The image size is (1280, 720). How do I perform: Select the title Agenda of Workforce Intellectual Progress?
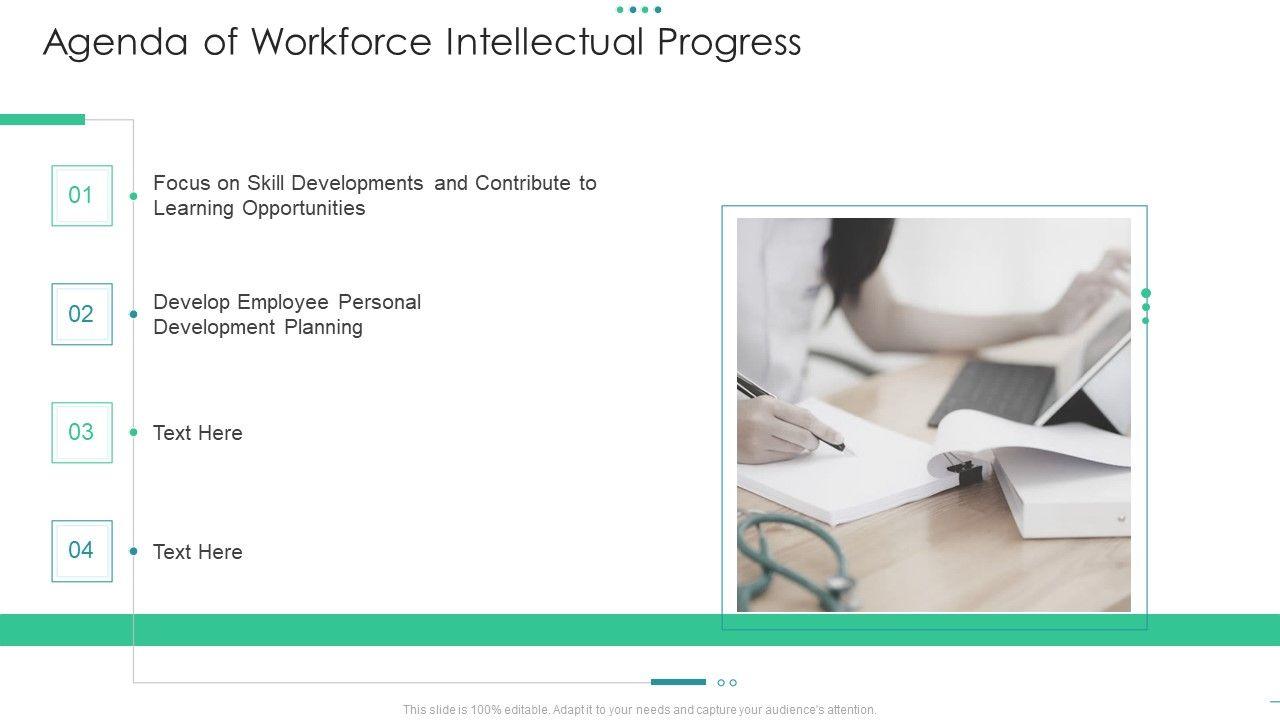click(x=422, y=42)
